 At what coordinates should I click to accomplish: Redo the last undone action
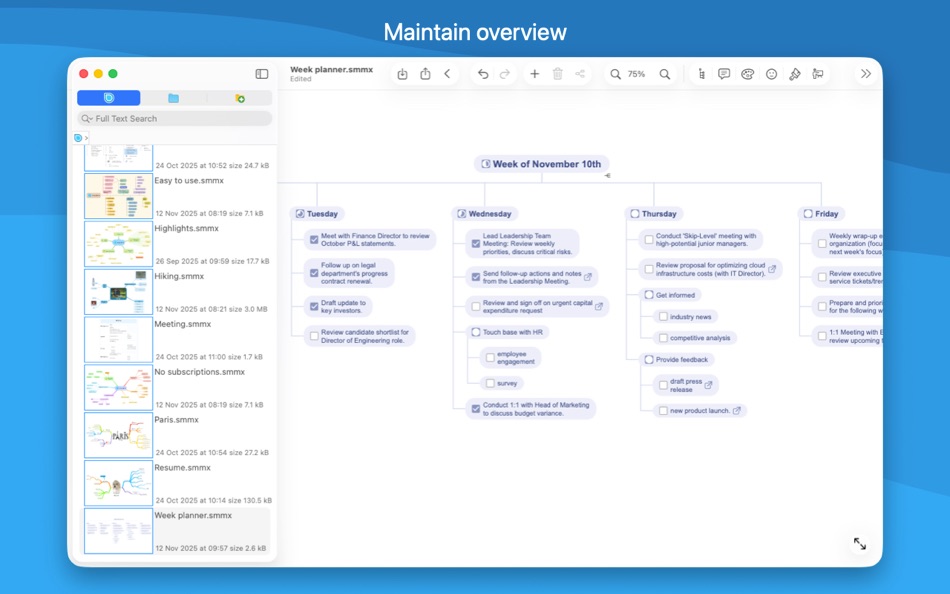coord(504,73)
